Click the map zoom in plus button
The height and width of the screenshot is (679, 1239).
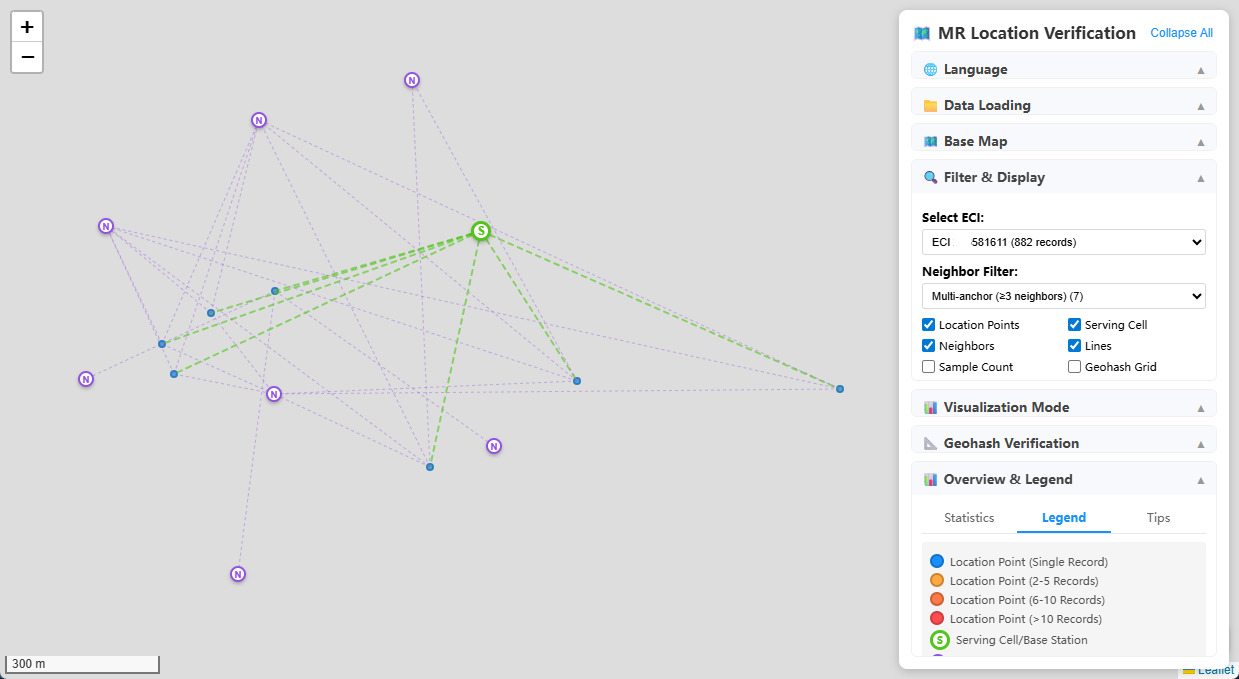(27, 27)
